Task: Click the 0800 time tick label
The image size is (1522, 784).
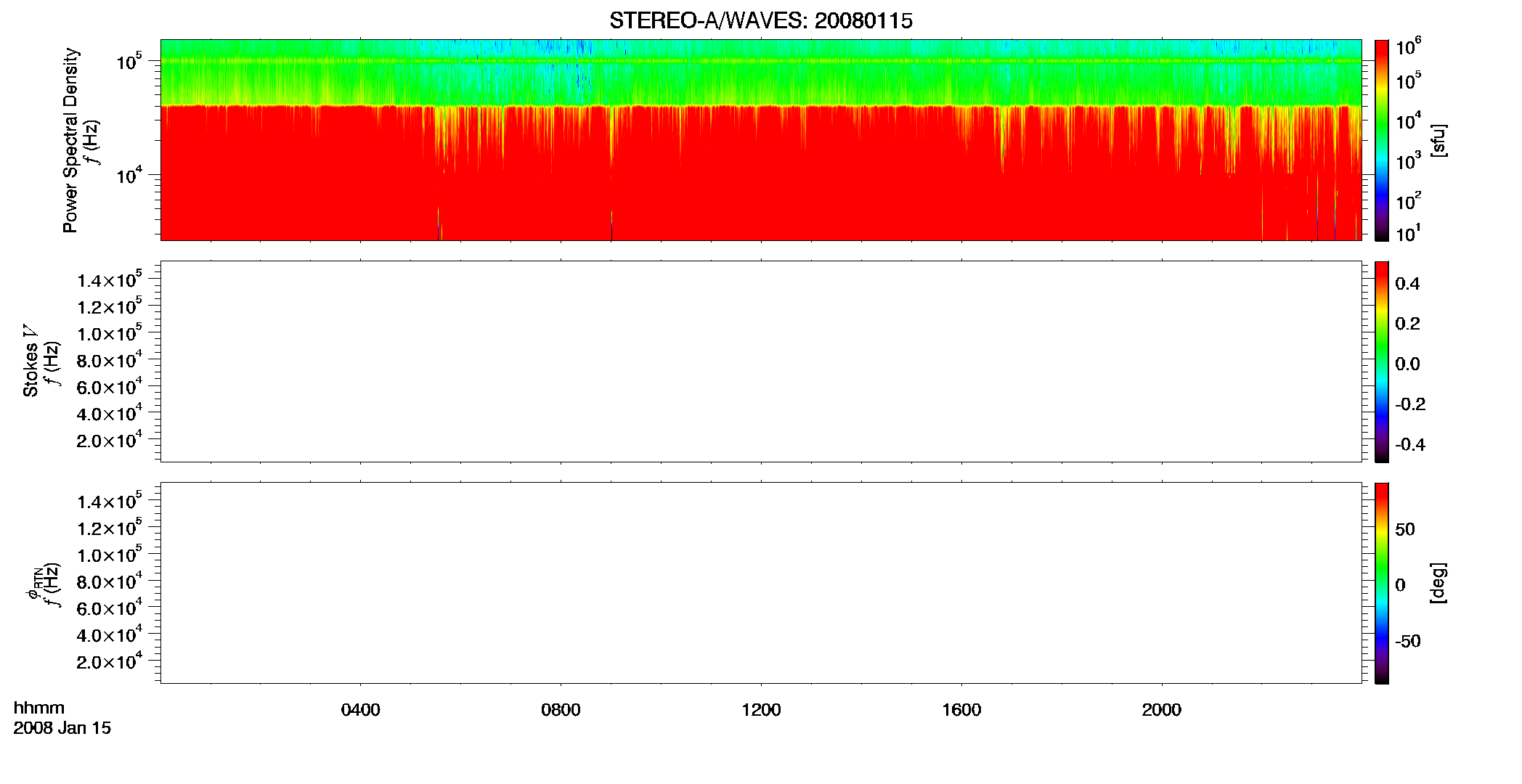Action: click(x=561, y=710)
